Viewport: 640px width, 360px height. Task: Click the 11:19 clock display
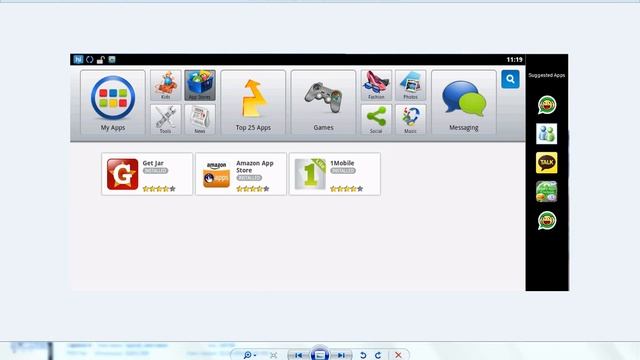[514, 60]
